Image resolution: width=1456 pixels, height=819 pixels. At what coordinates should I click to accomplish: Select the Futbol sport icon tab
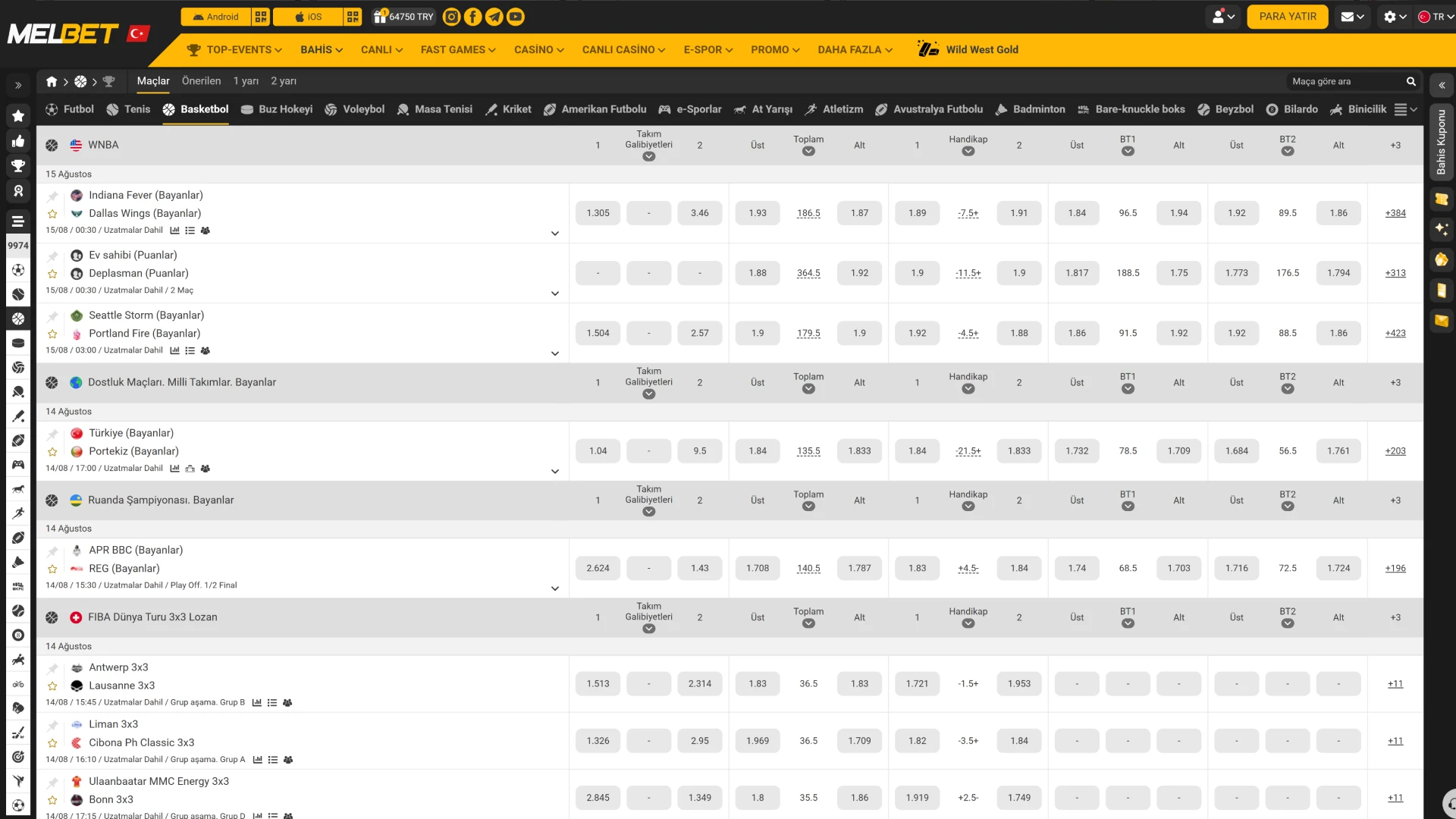coord(70,109)
